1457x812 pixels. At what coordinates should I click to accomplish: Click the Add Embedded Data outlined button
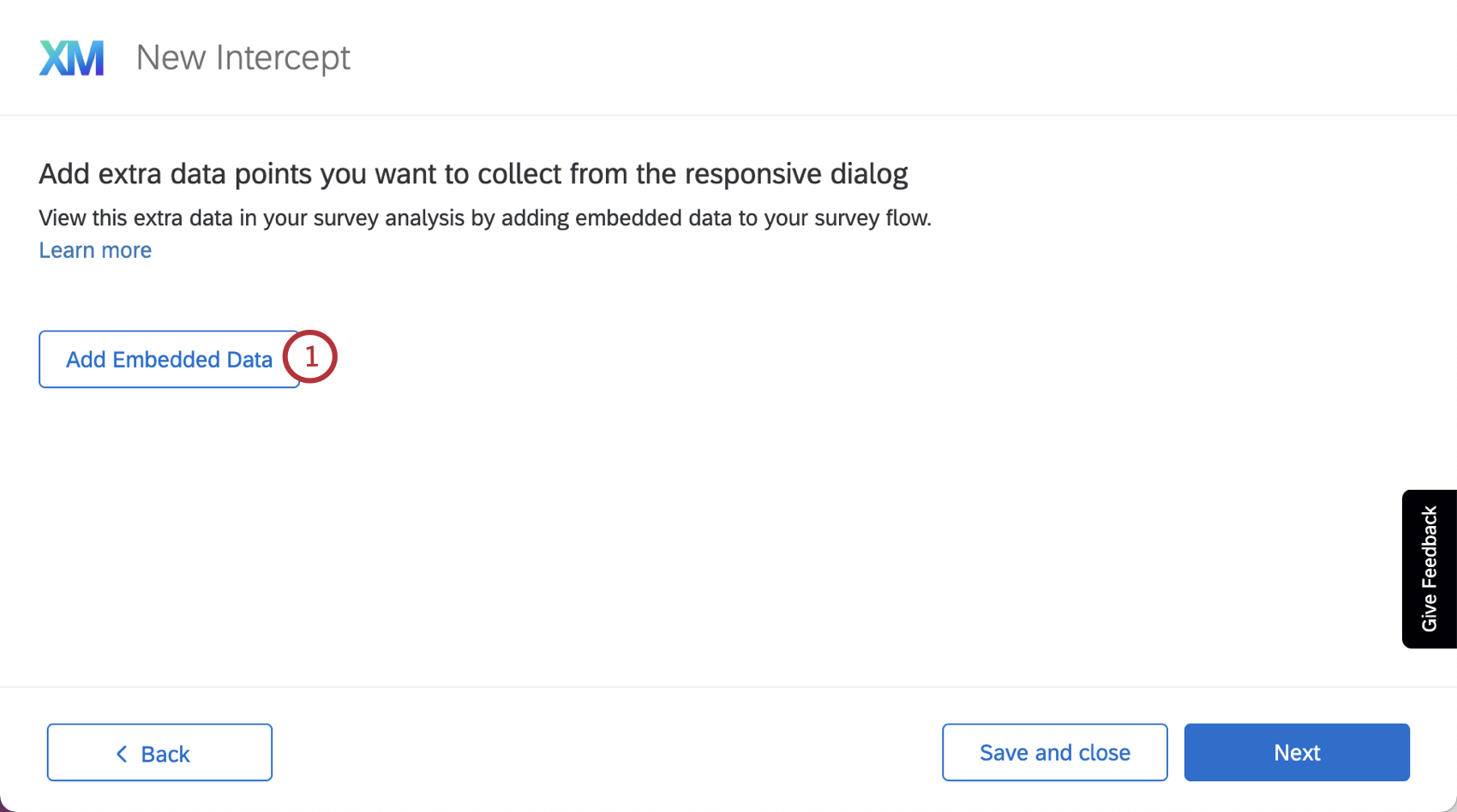169,359
